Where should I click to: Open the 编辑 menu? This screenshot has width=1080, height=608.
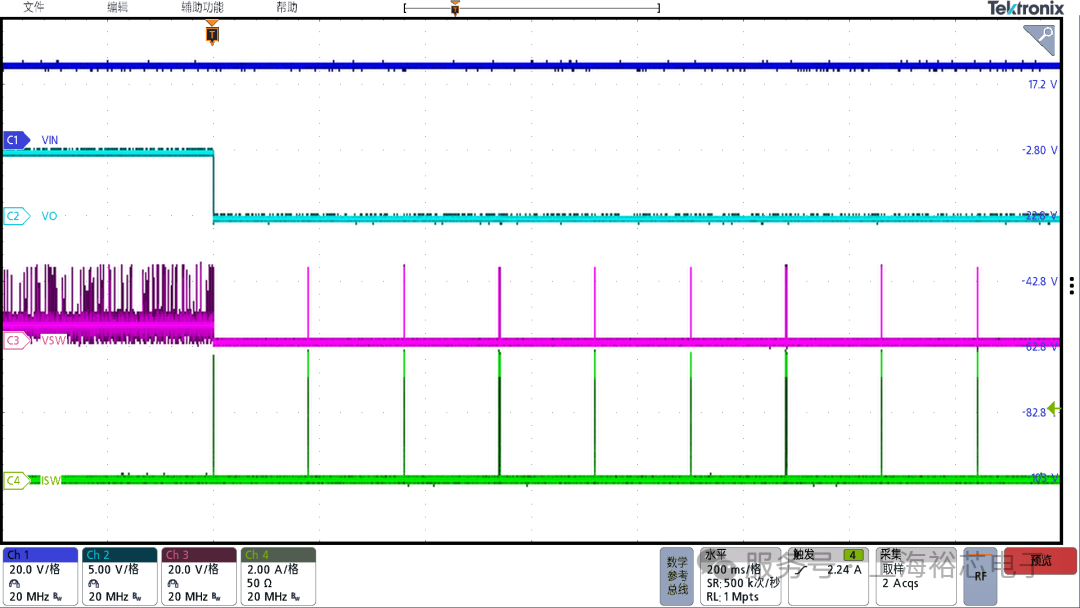117,7
